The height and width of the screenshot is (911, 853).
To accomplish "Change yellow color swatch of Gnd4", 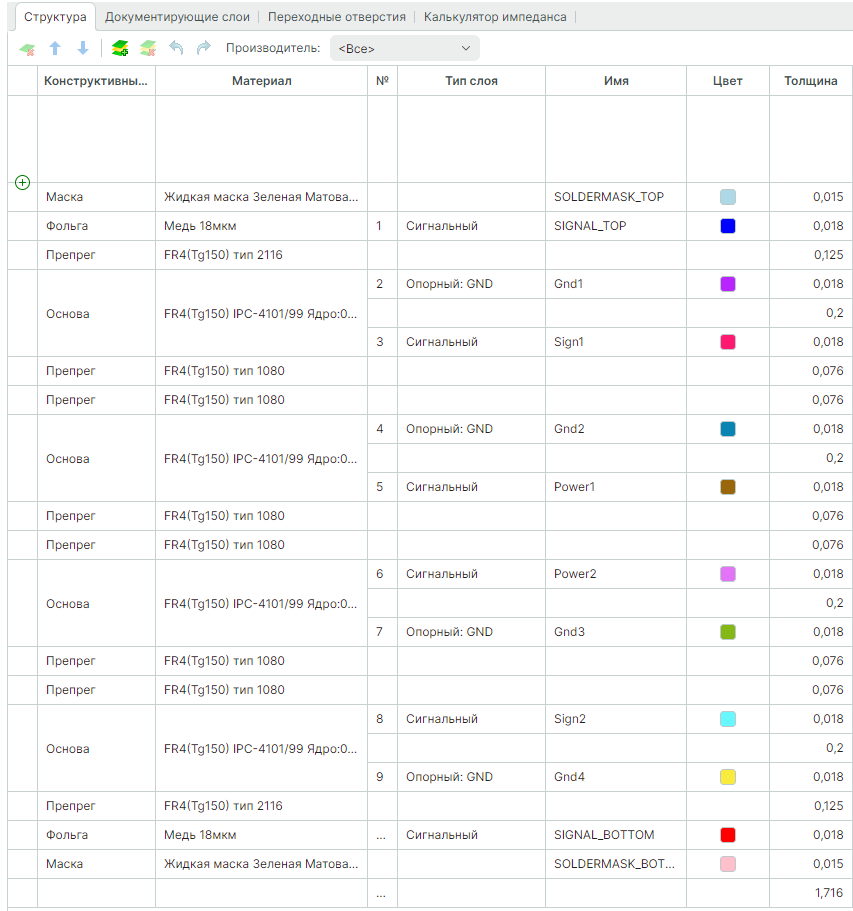I will tap(727, 777).
